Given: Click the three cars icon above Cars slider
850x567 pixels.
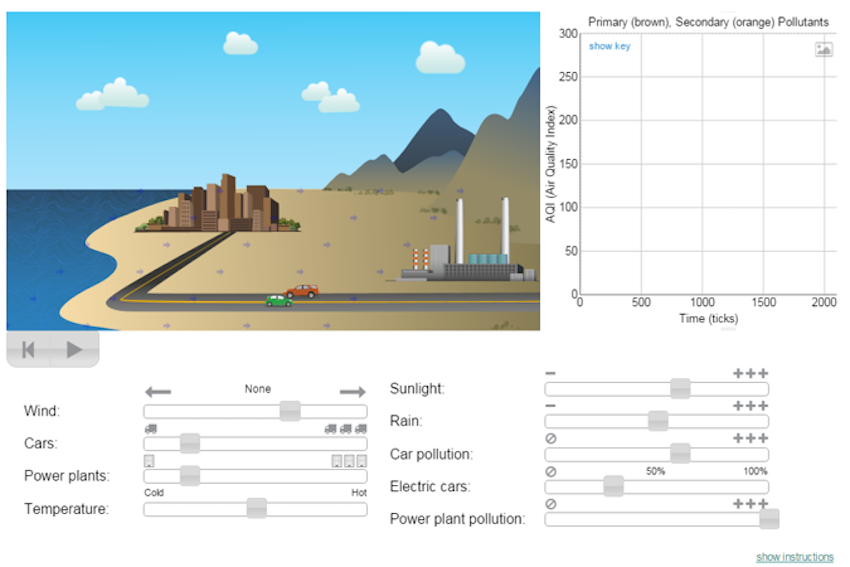Looking at the screenshot, I should [x=345, y=428].
